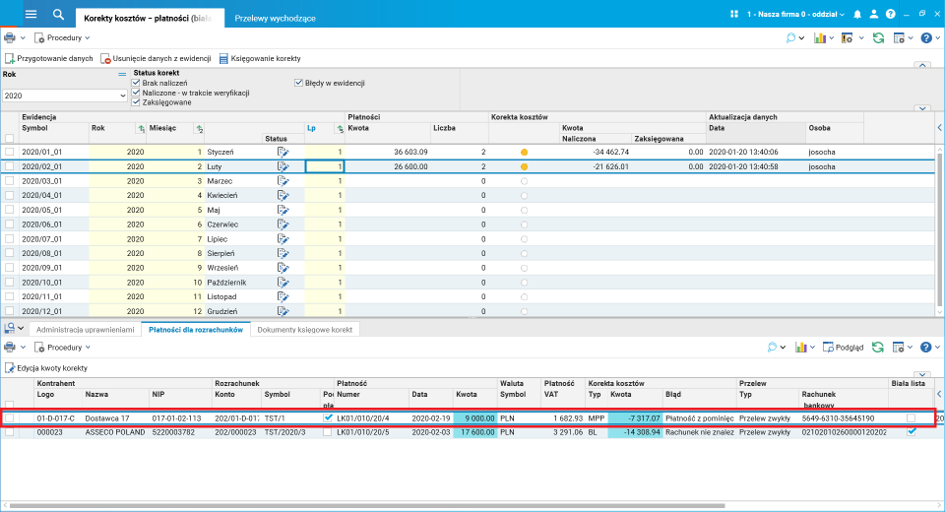Open the hamburger main menu
Viewport: 945px width, 512px height.
(x=31, y=14)
